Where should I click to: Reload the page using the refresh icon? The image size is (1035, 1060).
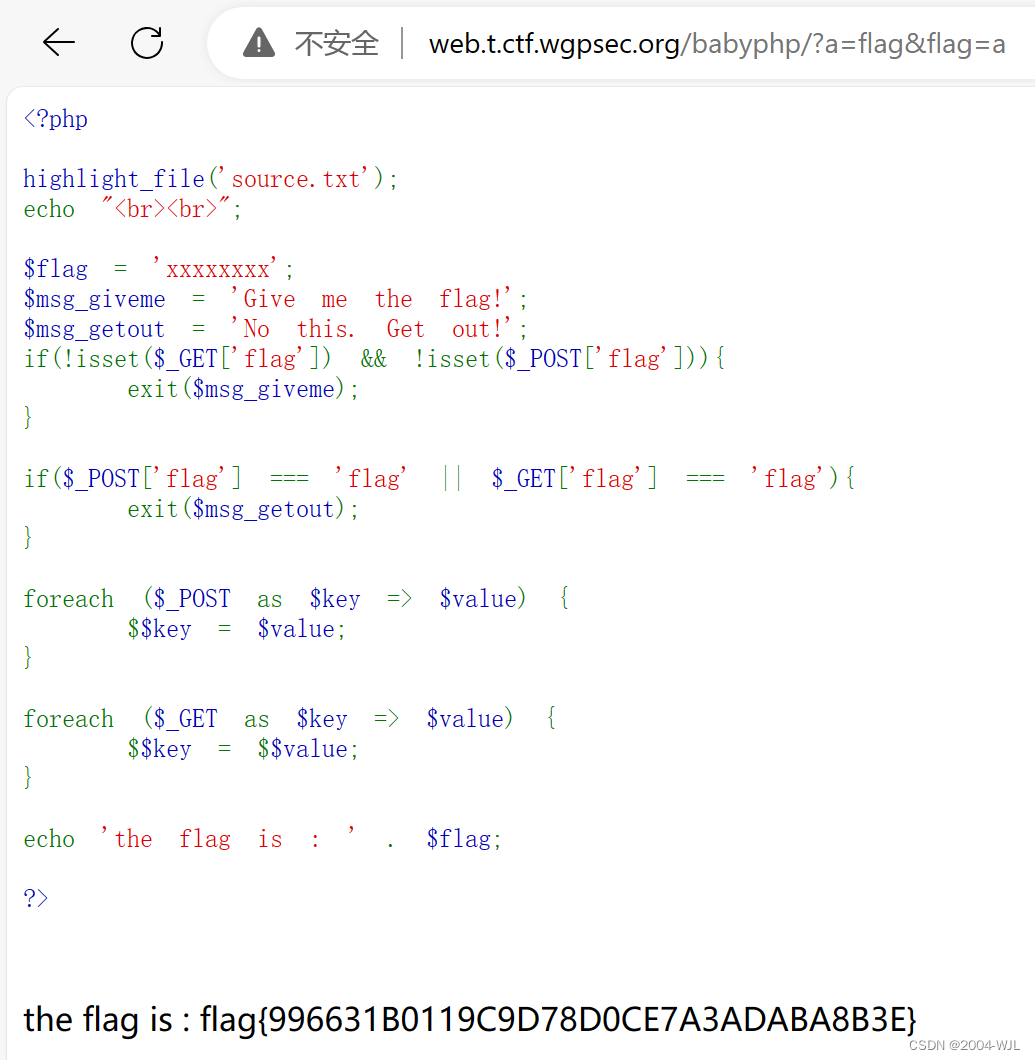click(146, 42)
